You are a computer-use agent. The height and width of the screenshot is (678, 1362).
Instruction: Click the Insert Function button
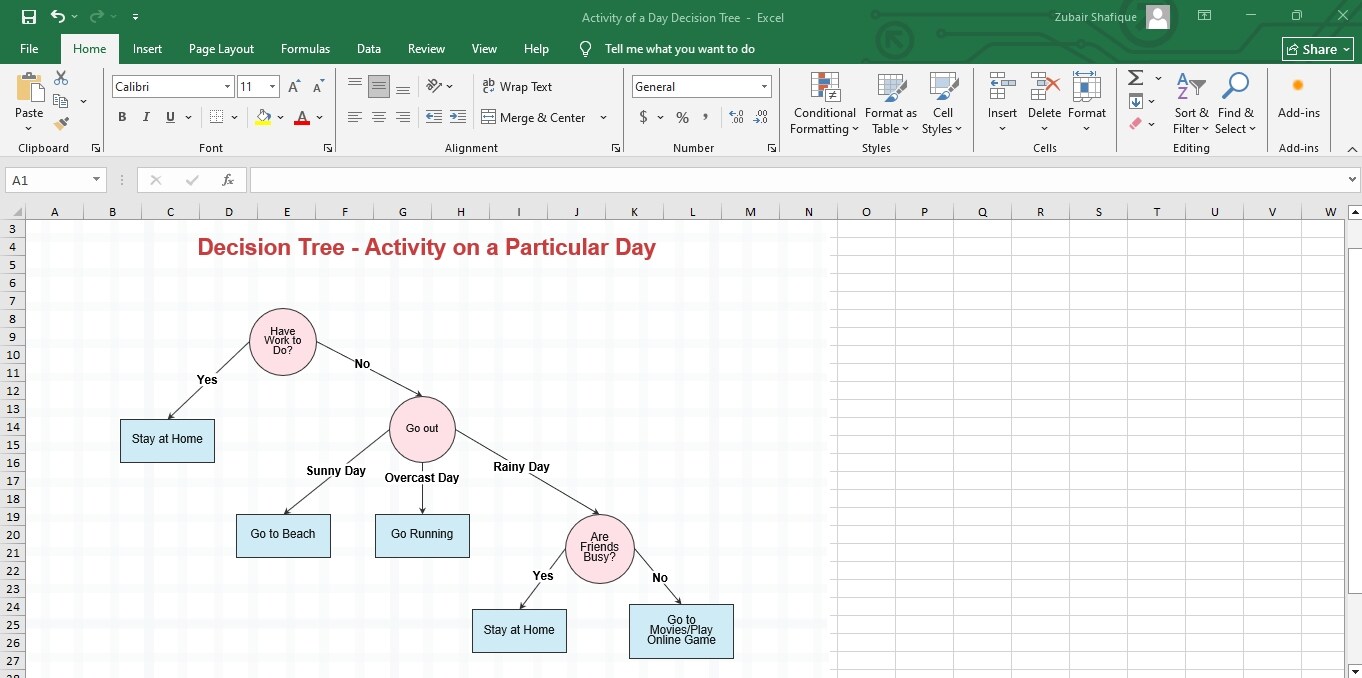pos(228,180)
